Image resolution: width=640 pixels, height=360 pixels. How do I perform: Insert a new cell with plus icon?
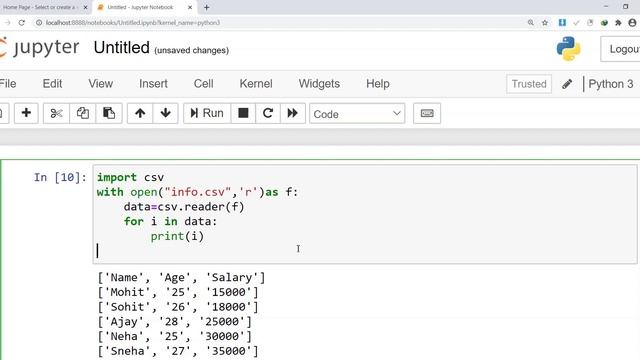click(27, 113)
